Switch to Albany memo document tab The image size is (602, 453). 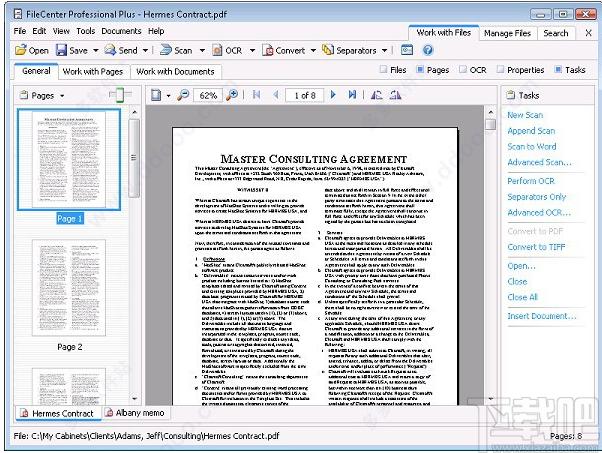coord(136,413)
